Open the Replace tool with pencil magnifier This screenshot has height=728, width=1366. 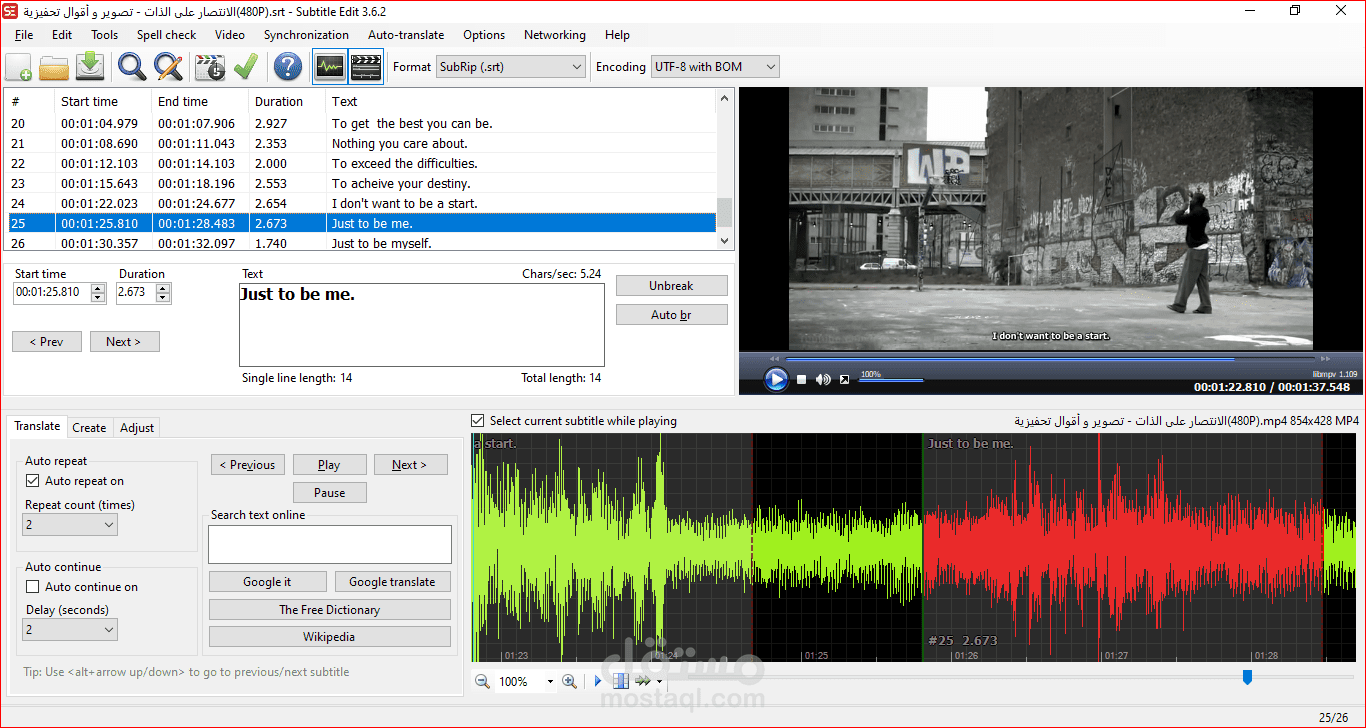168,67
